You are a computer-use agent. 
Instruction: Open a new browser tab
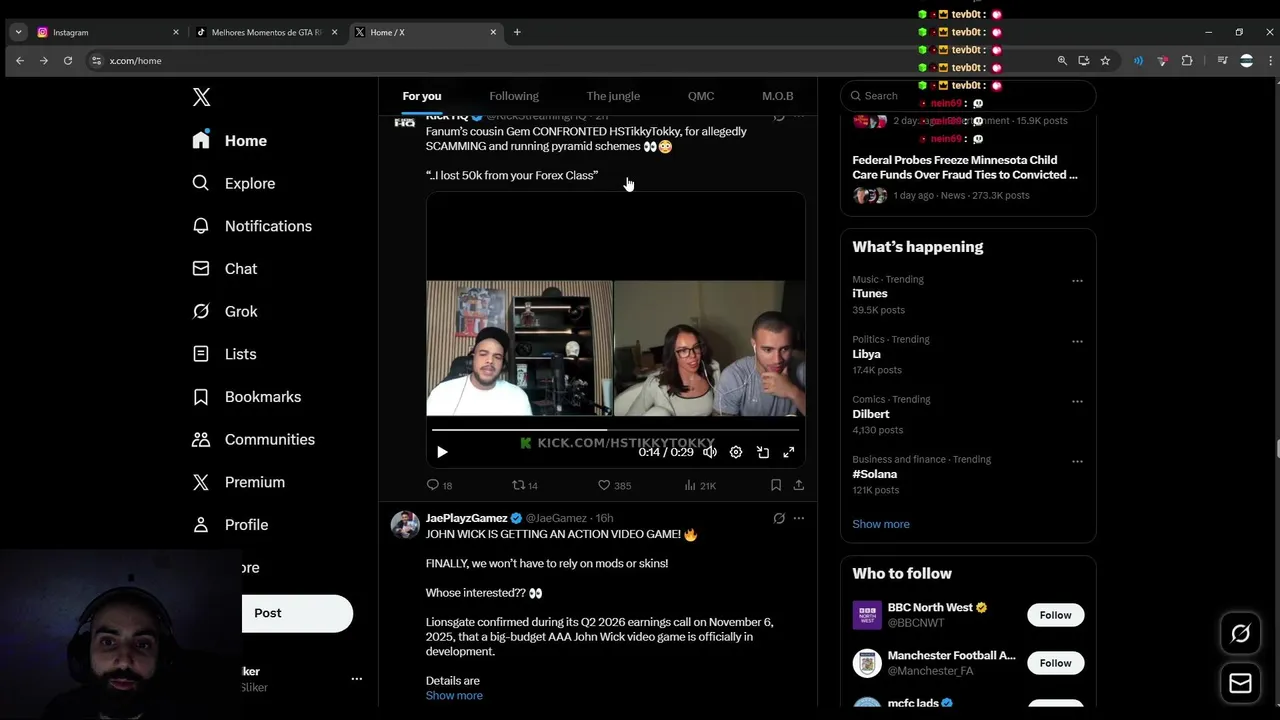click(517, 32)
